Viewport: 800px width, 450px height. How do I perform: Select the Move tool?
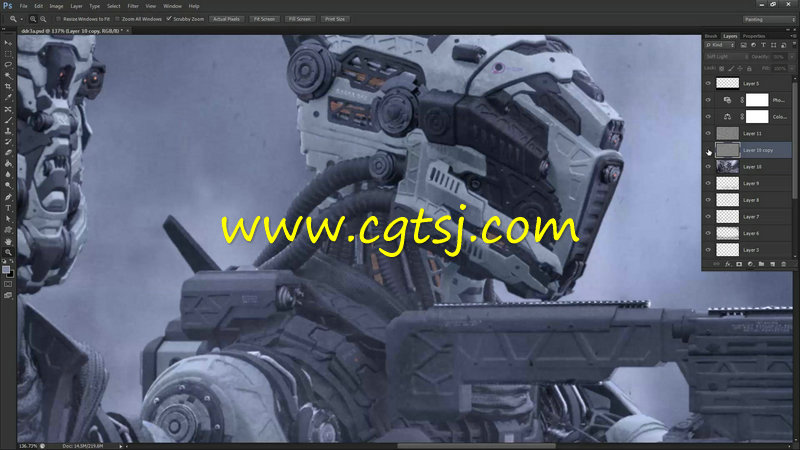pyautogui.click(x=8, y=43)
